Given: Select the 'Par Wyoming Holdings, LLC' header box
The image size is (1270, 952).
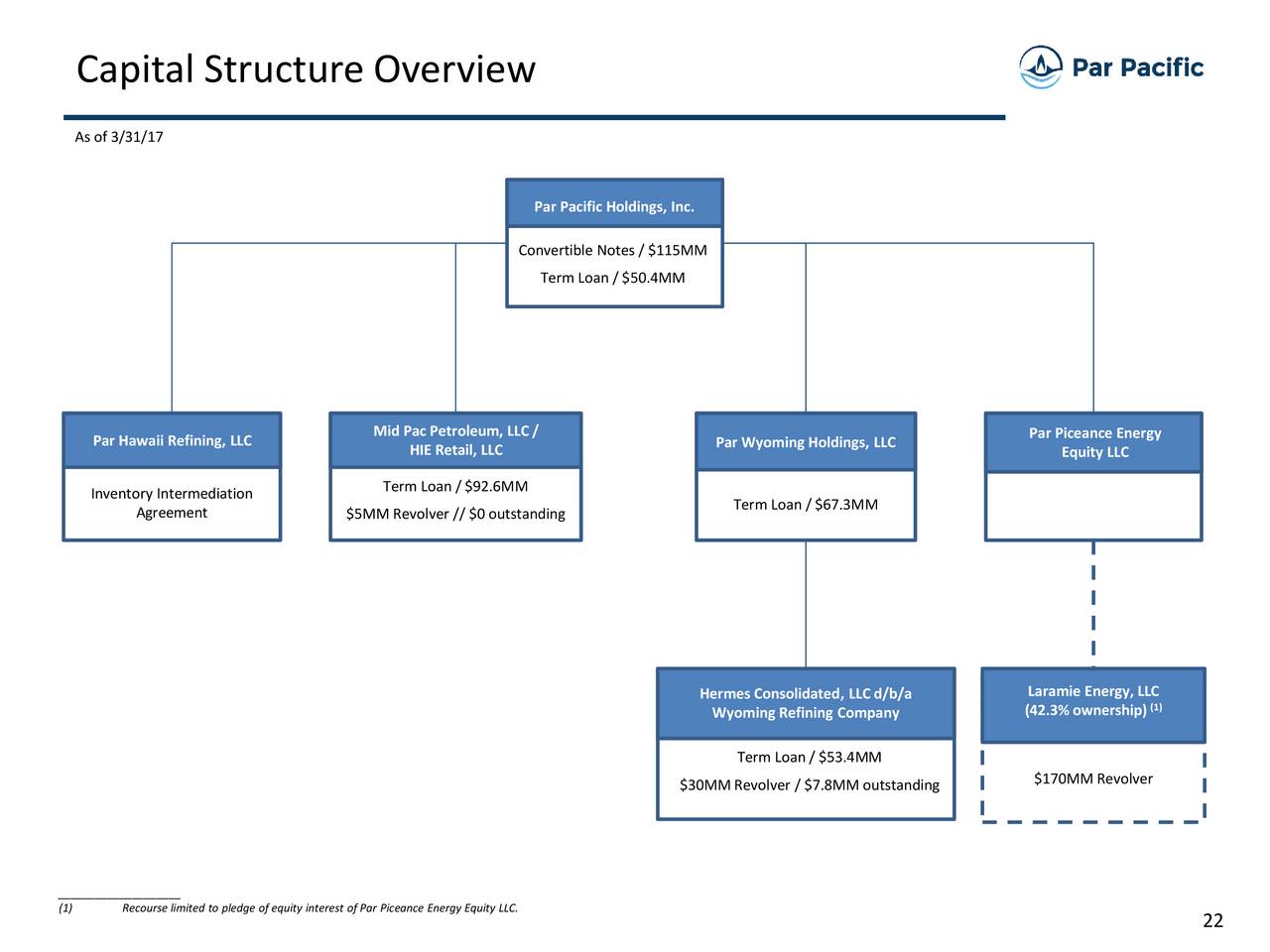Looking at the screenshot, I should [806, 442].
